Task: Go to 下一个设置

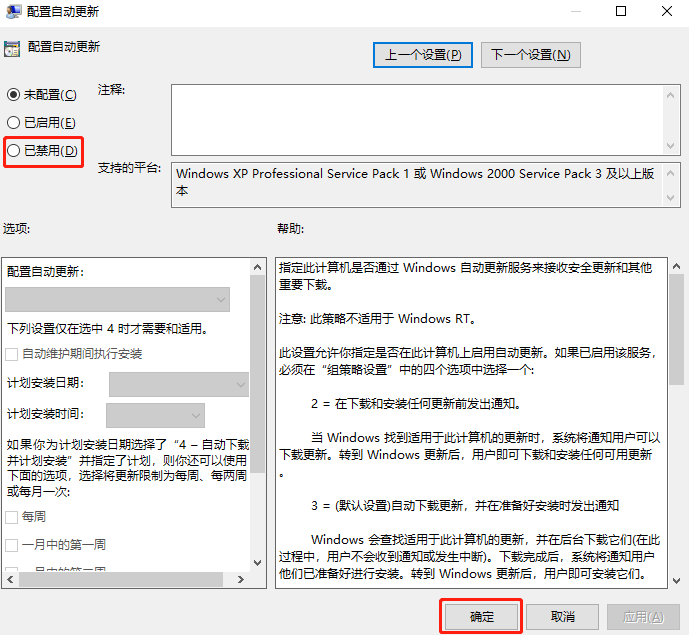Action: point(530,55)
